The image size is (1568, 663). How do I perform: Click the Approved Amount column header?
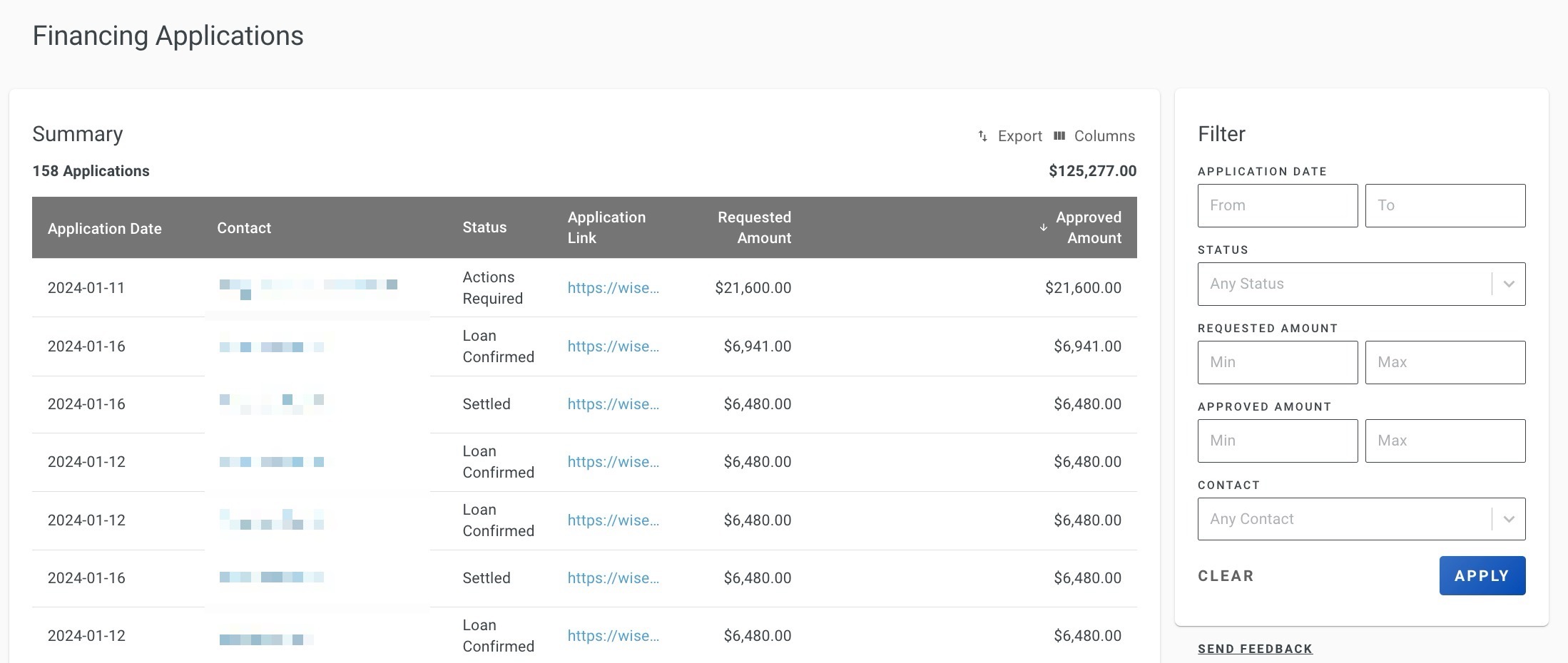[x=1089, y=227]
